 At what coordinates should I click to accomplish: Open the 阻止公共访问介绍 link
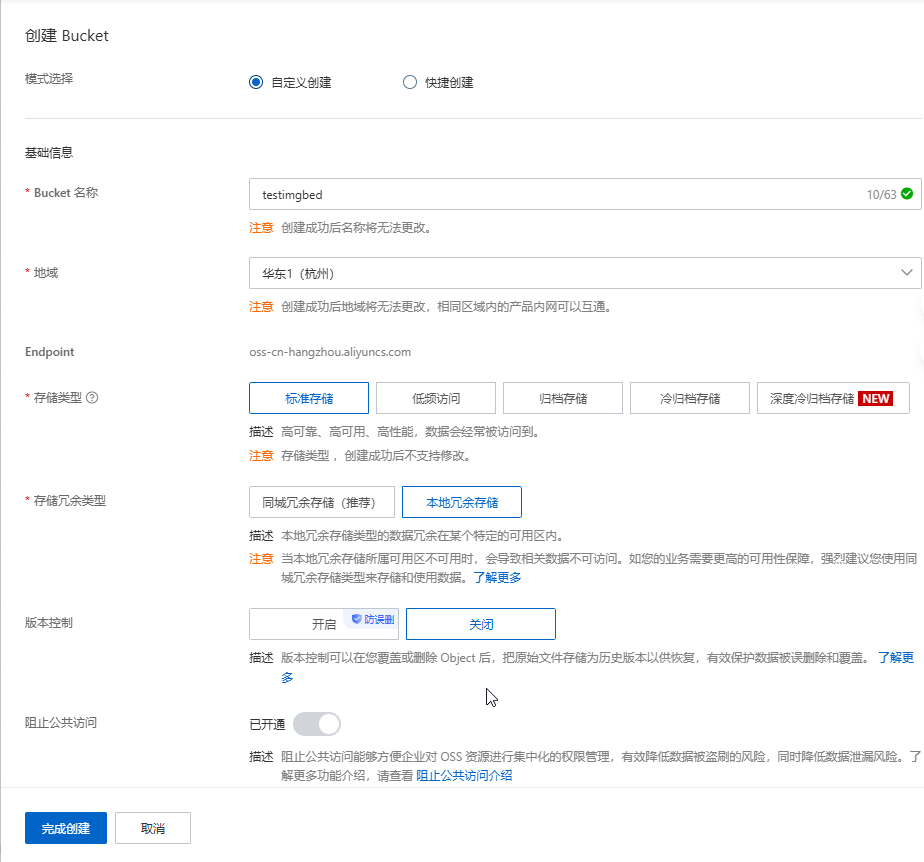[x=464, y=775]
